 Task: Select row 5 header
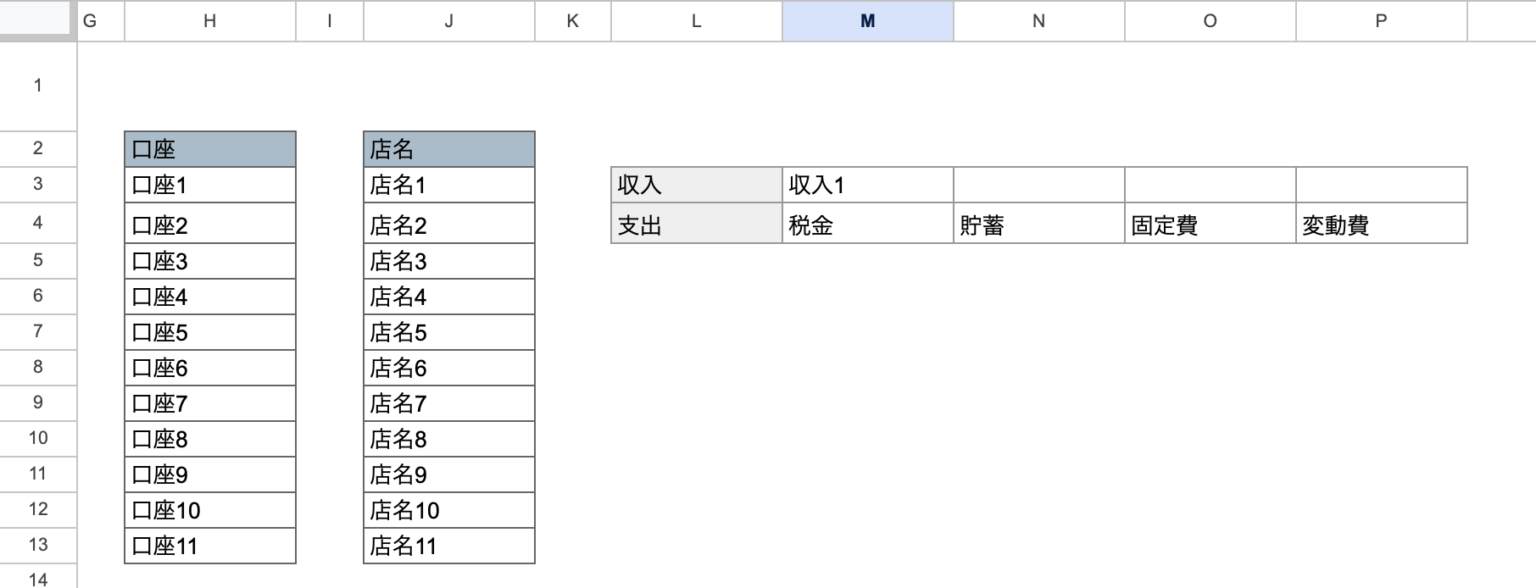click(38, 260)
